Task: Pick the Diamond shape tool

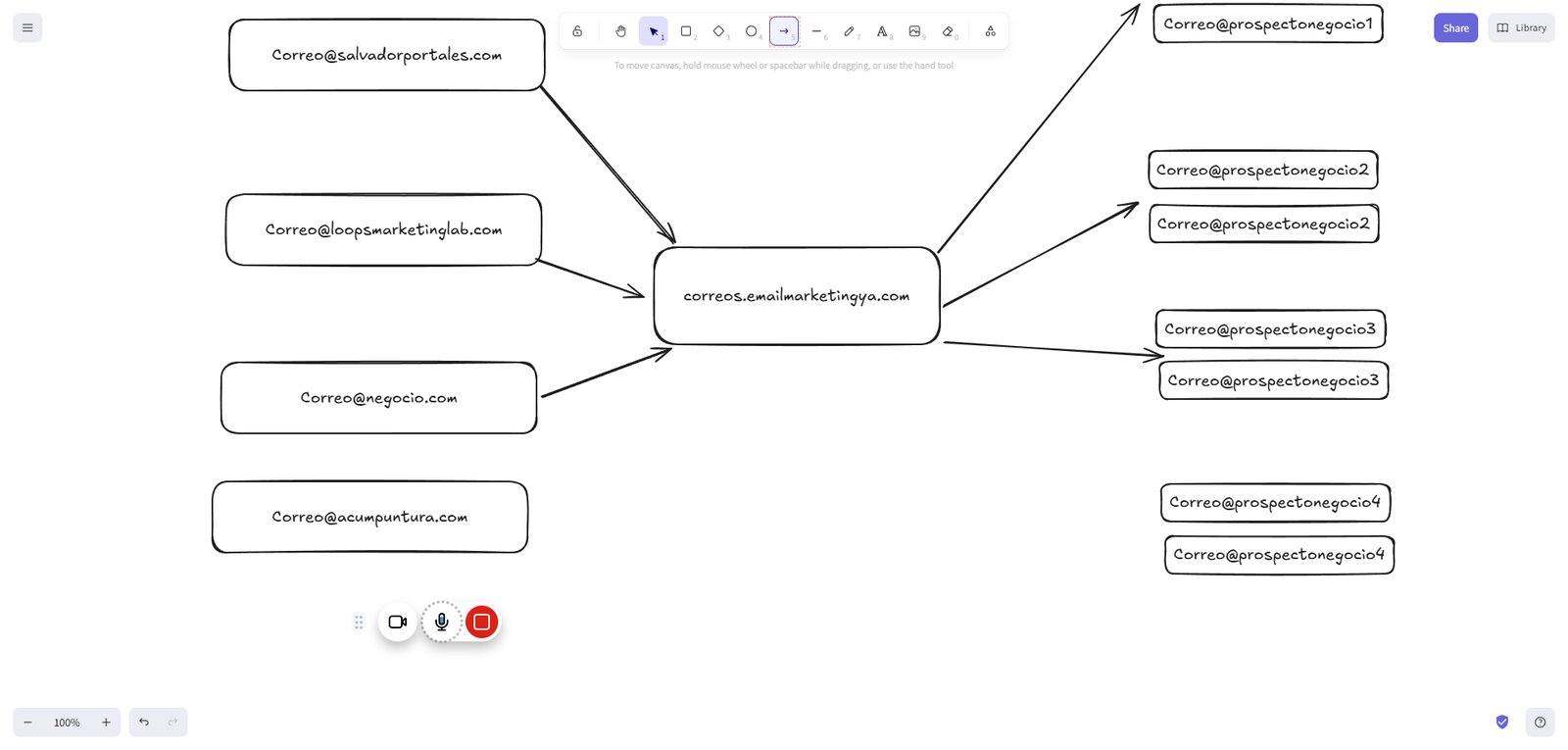Action: 718,31
